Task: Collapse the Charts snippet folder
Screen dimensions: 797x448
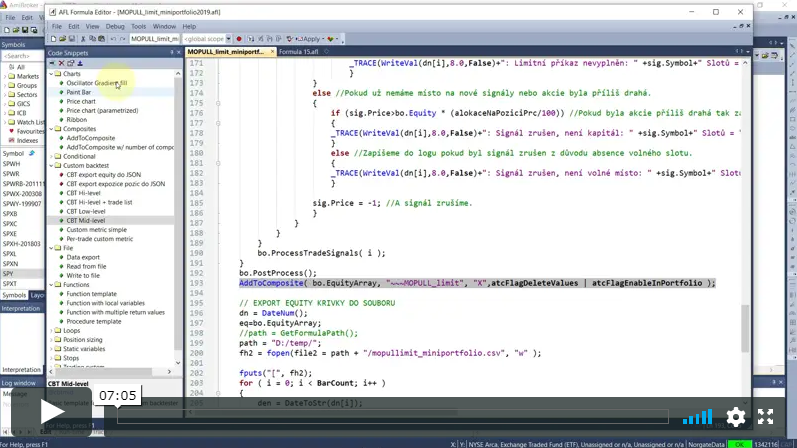Action: tap(53, 74)
